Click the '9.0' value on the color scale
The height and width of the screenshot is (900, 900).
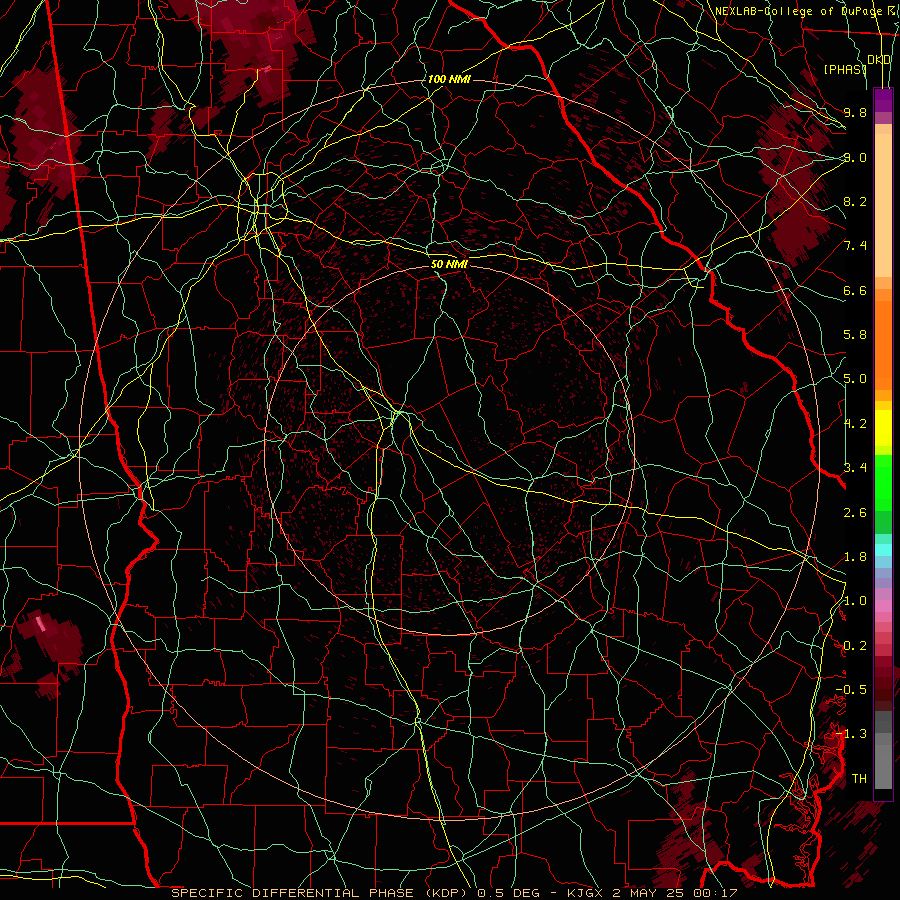pyautogui.click(x=855, y=157)
